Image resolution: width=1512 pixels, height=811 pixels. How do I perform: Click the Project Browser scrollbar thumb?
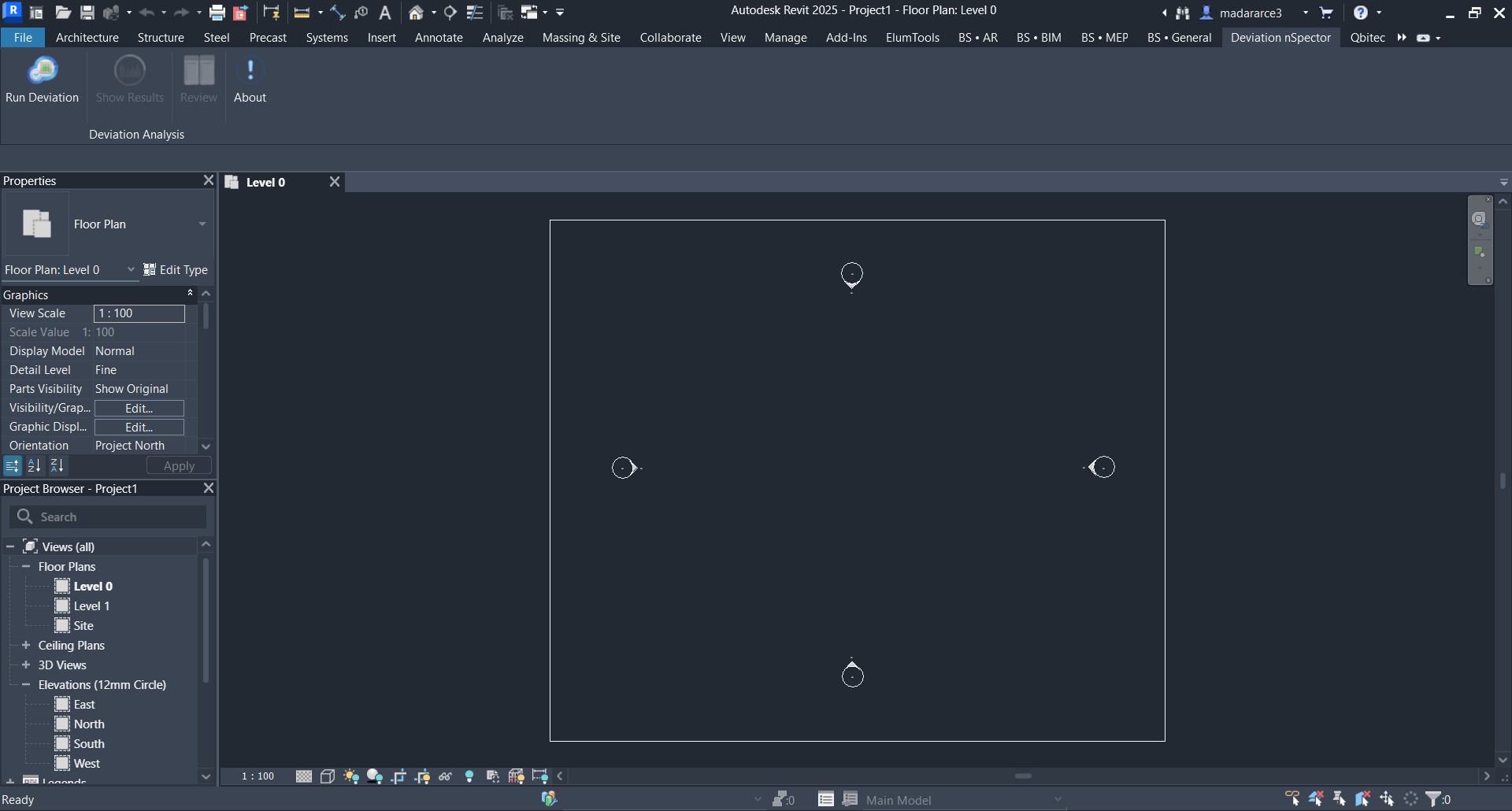point(206,620)
